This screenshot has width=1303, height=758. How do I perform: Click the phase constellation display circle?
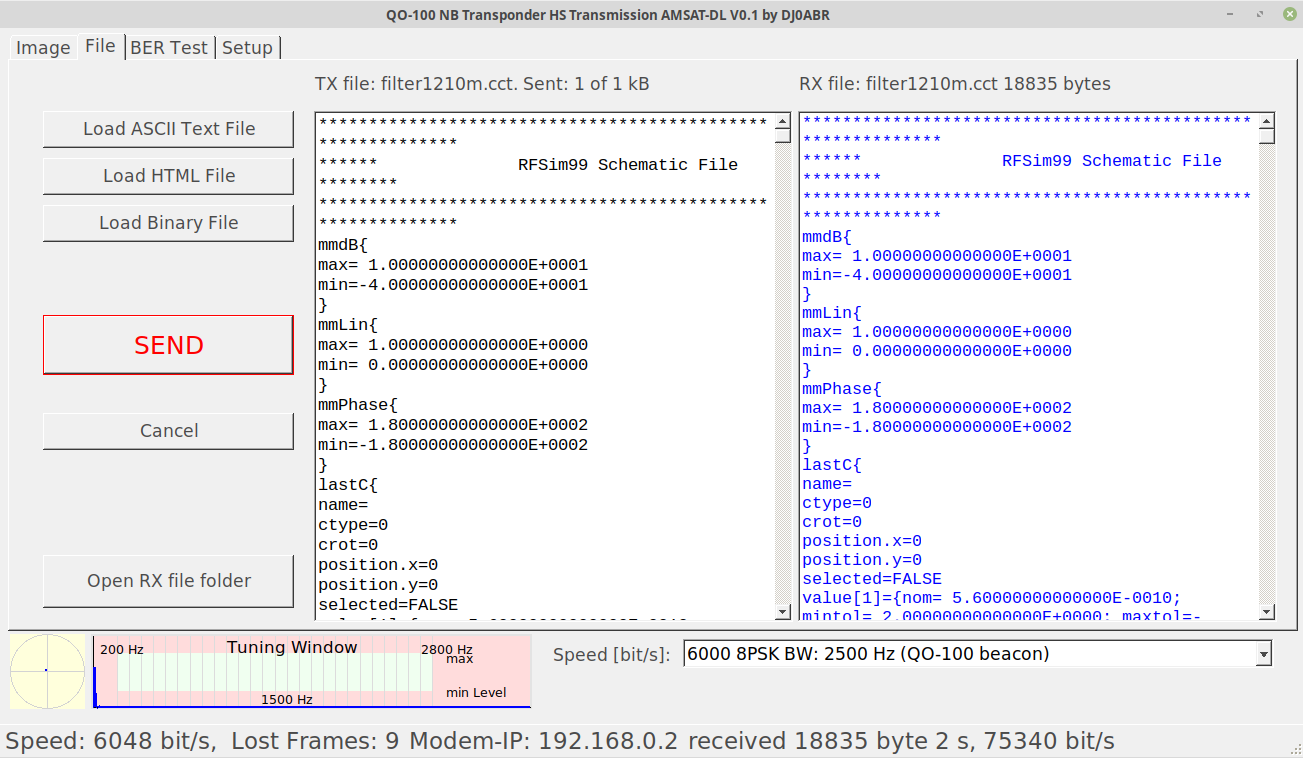tap(45, 672)
